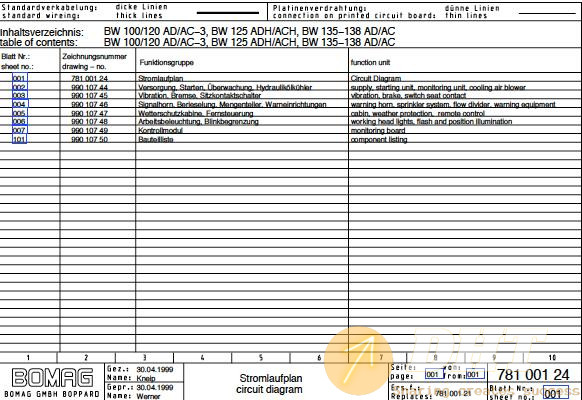Viewport: 582px width, 400px height.
Task: Click the sheet no. 001 box bottom right
Action: [x=555, y=393]
